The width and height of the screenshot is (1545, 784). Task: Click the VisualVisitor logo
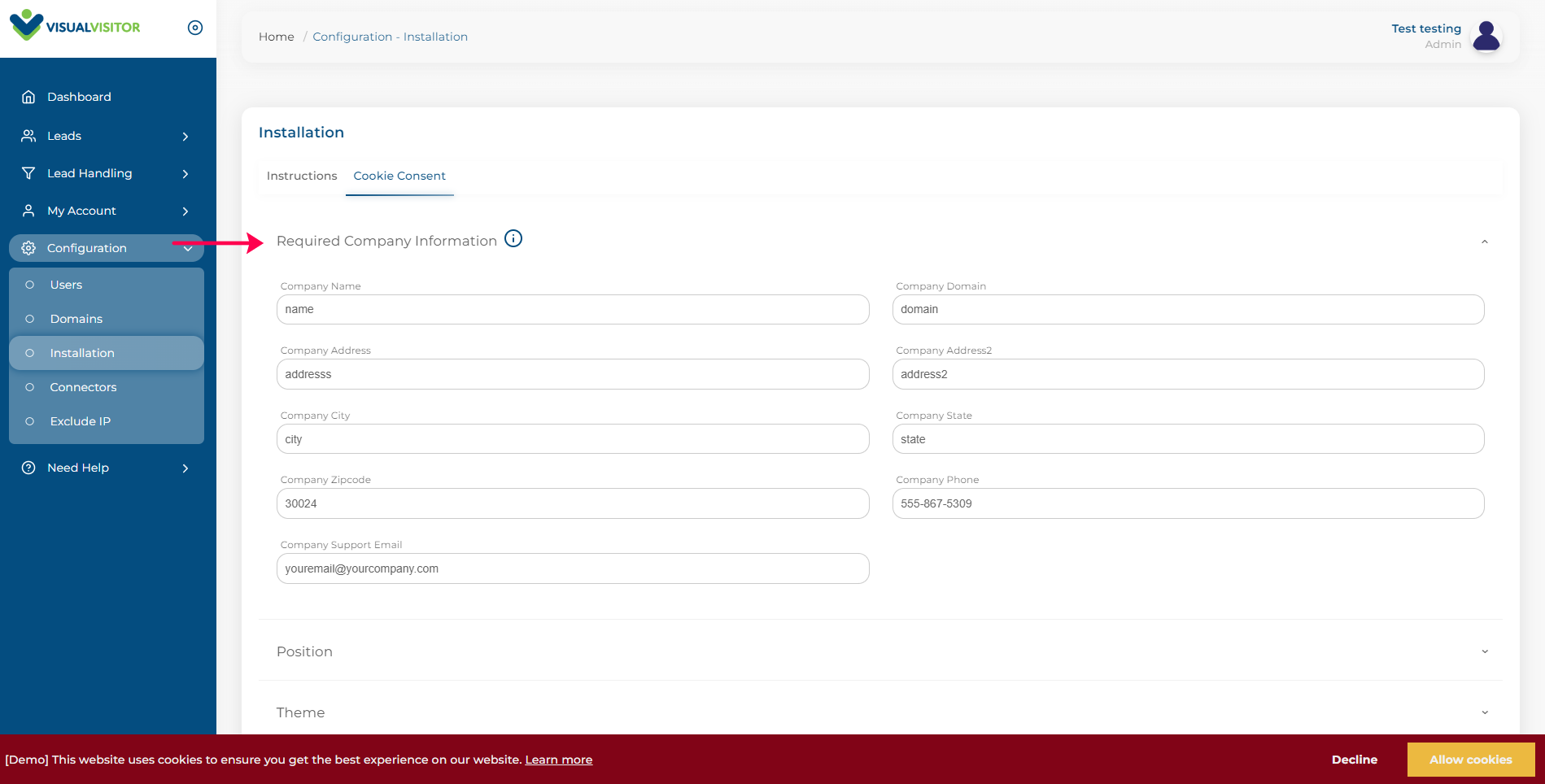[x=75, y=26]
